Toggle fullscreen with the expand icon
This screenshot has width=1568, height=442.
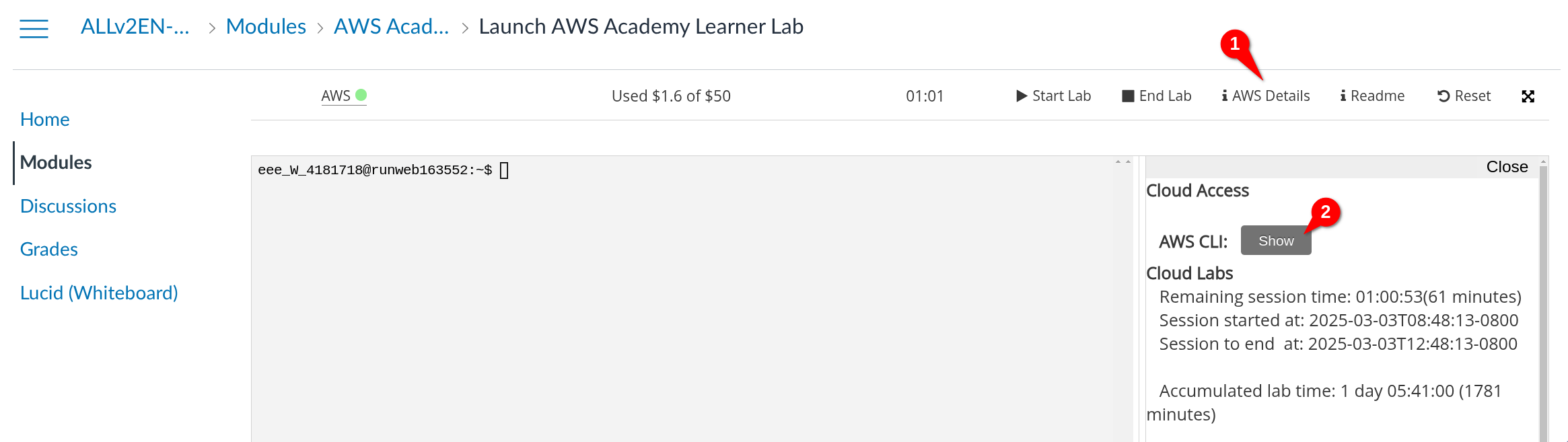pyautogui.click(x=1528, y=96)
